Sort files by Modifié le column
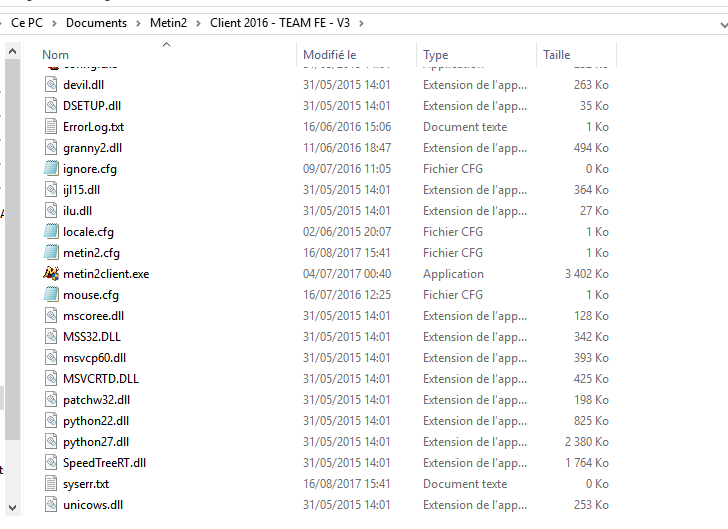 pos(330,55)
